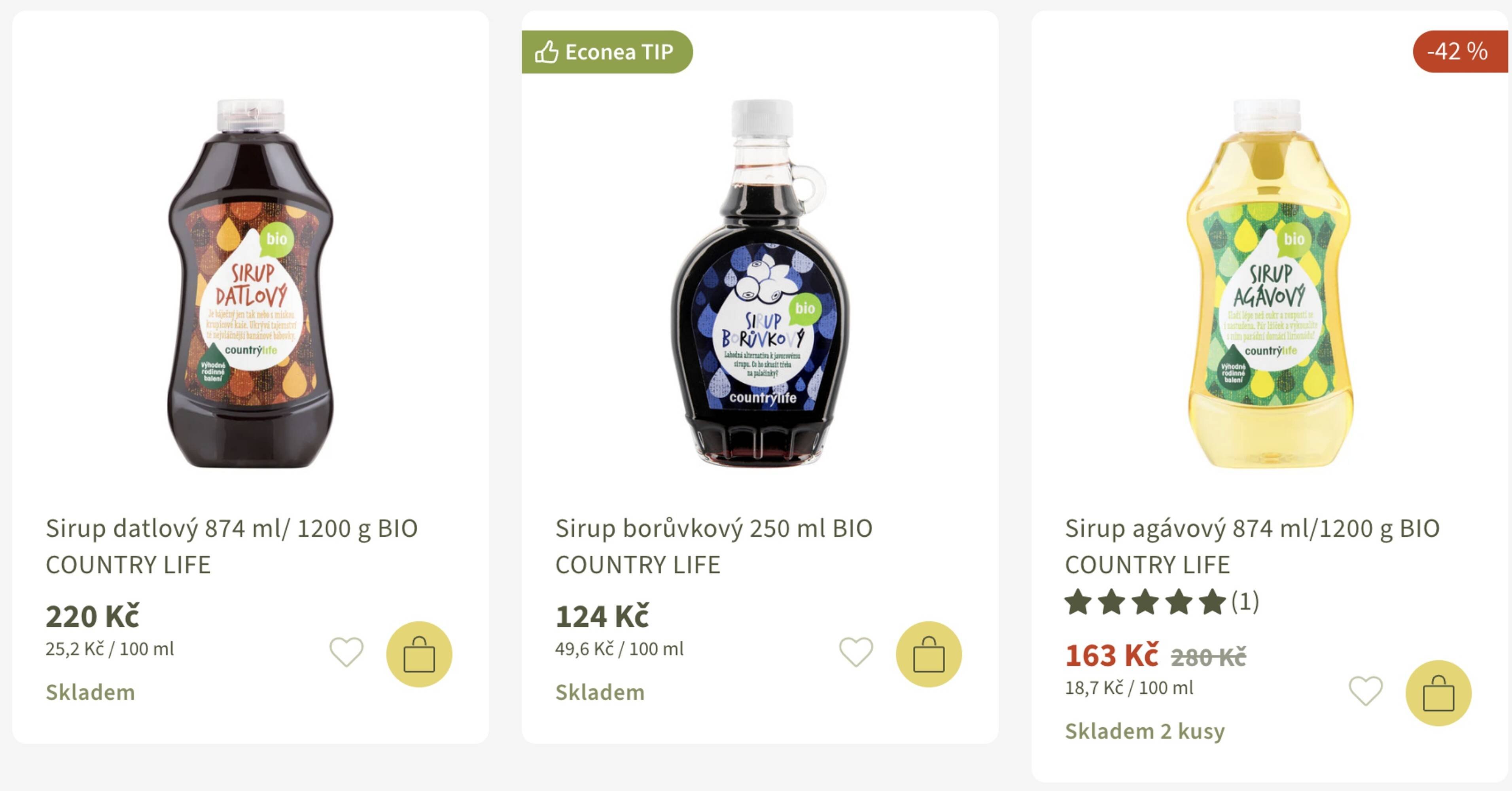The width and height of the screenshot is (1512, 791).
Task: Add Sirup agávový to cart
Action: coord(1438,693)
